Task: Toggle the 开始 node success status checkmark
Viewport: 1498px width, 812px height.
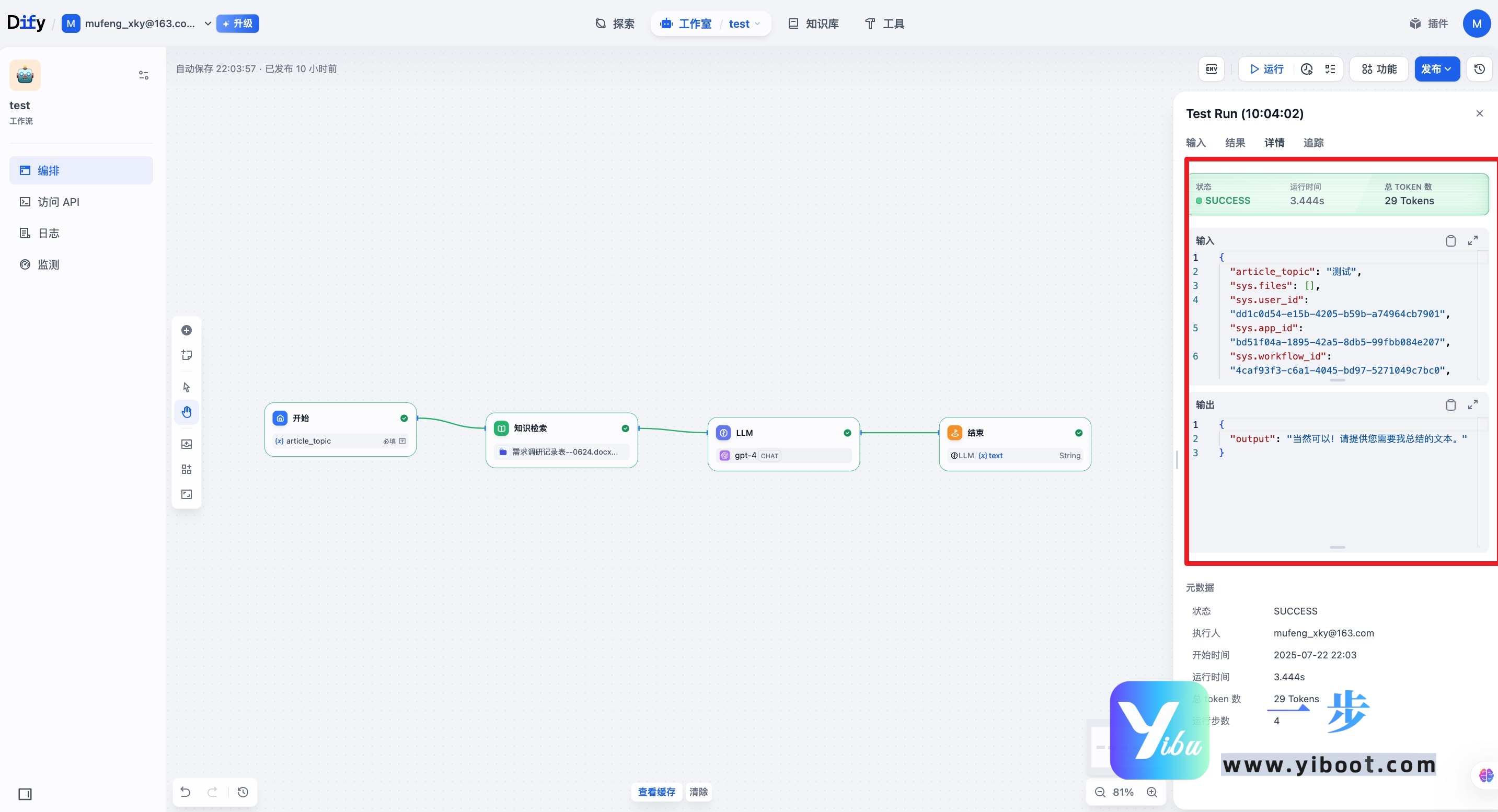Action: click(404, 418)
